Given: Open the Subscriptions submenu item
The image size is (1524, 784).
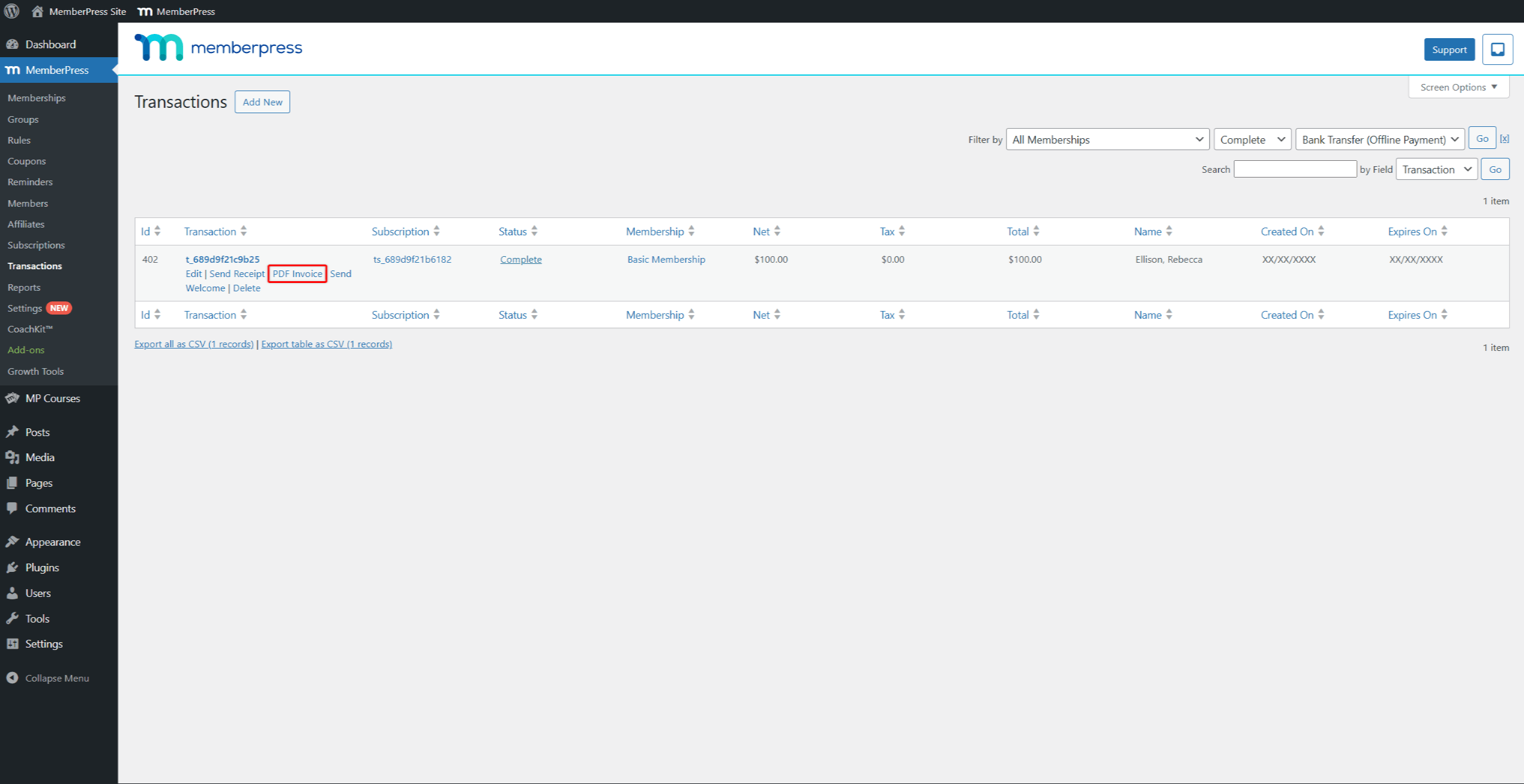Looking at the screenshot, I should [x=36, y=245].
